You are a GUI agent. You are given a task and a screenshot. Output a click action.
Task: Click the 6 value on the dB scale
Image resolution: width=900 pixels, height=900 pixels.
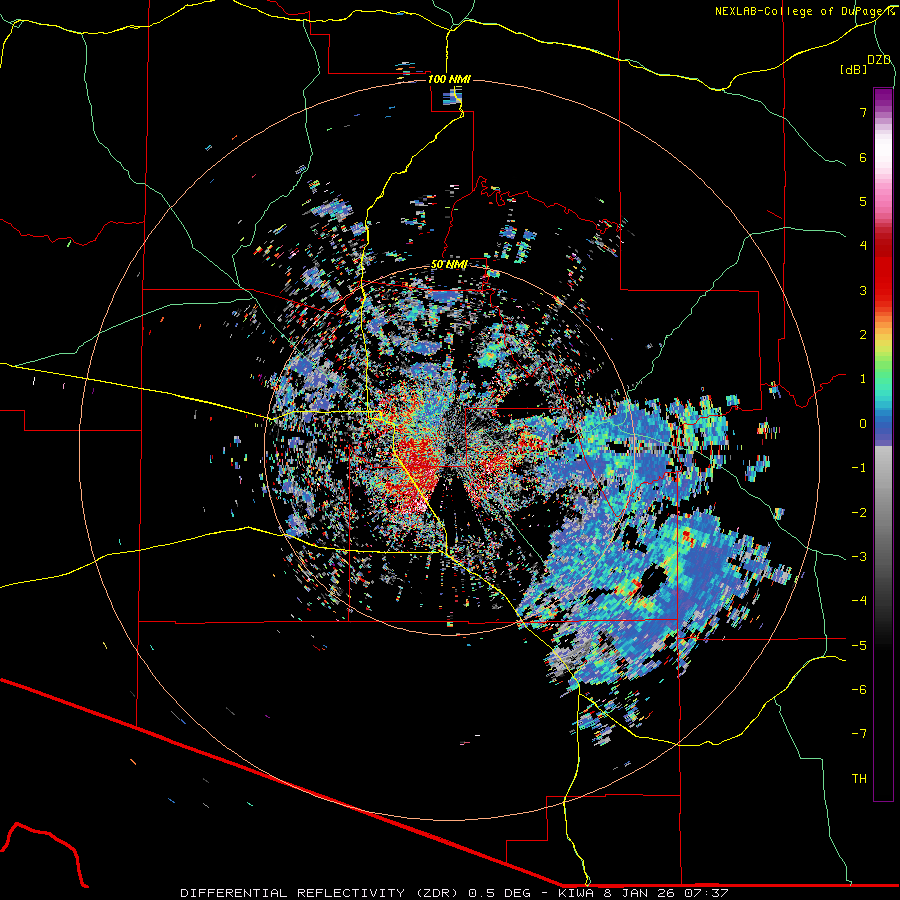click(863, 157)
